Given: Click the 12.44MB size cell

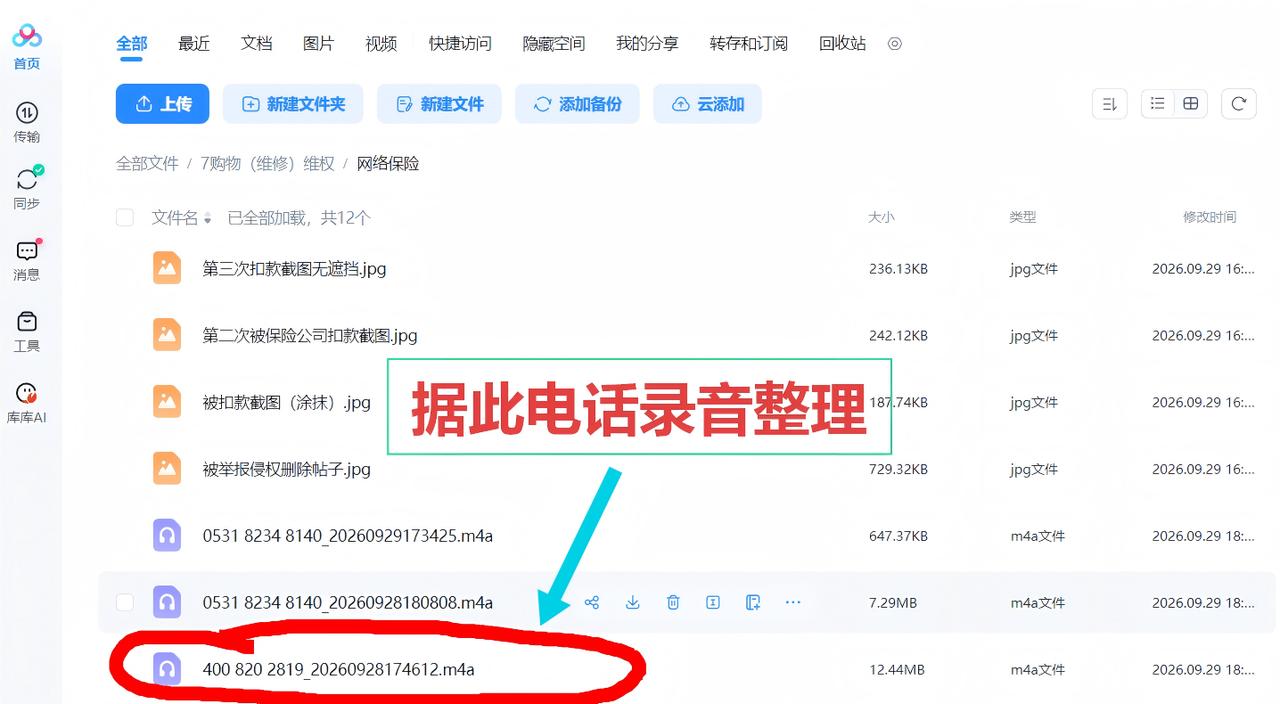Looking at the screenshot, I should (897, 669).
